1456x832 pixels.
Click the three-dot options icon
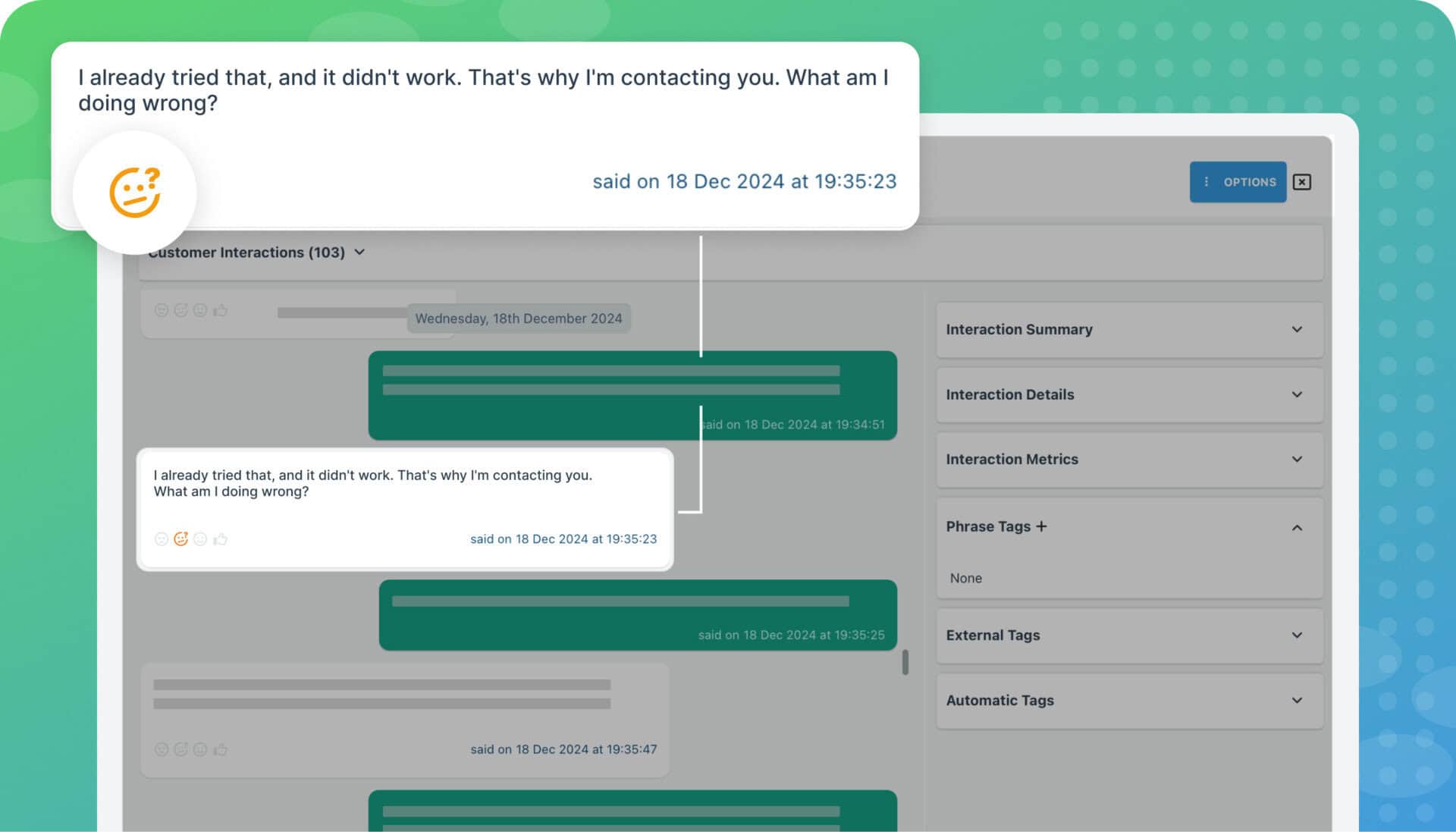tap(1207, 182)
